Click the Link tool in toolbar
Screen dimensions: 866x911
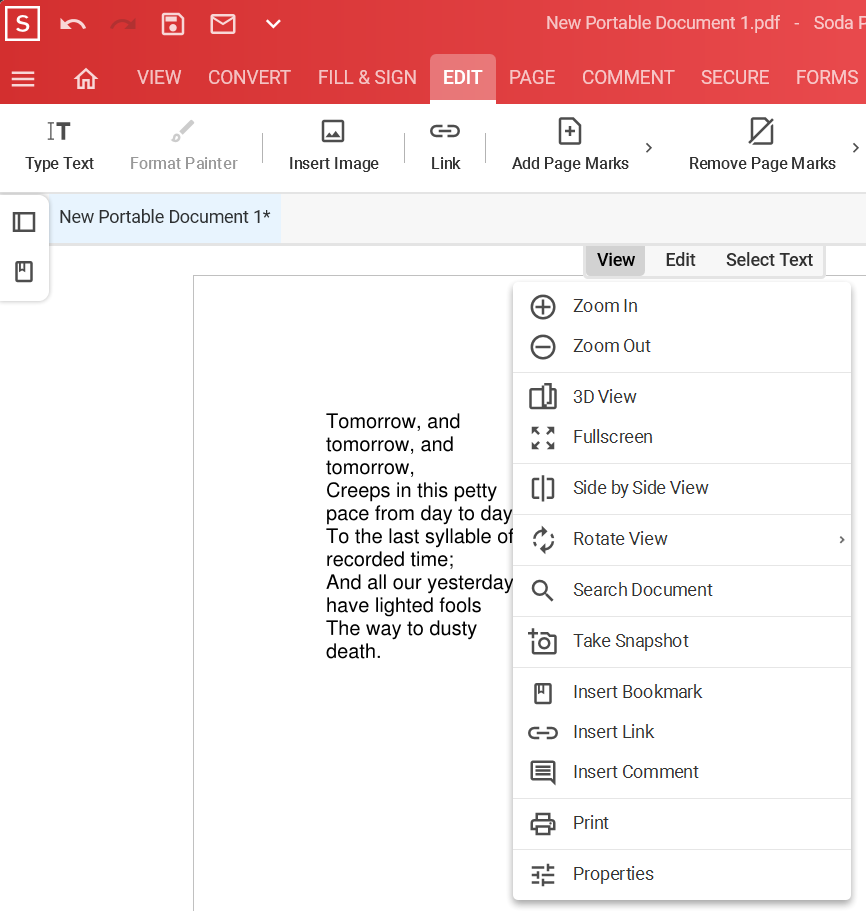[x=445, y=146]
